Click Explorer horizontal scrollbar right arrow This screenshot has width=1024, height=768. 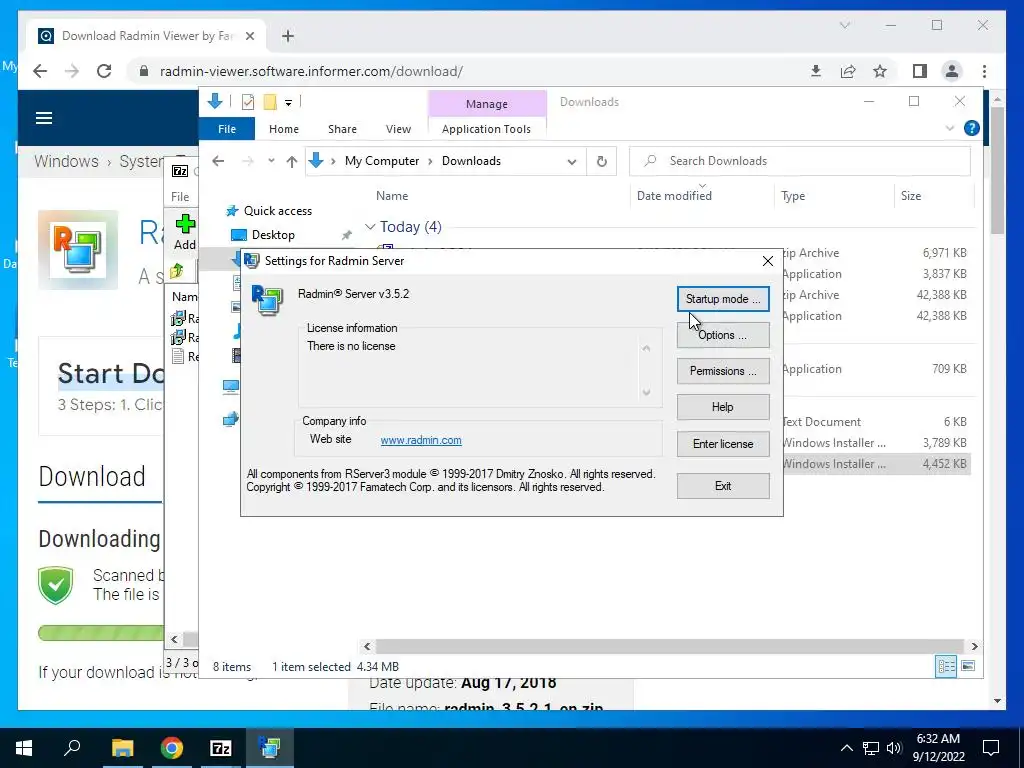tap(974, 647)
